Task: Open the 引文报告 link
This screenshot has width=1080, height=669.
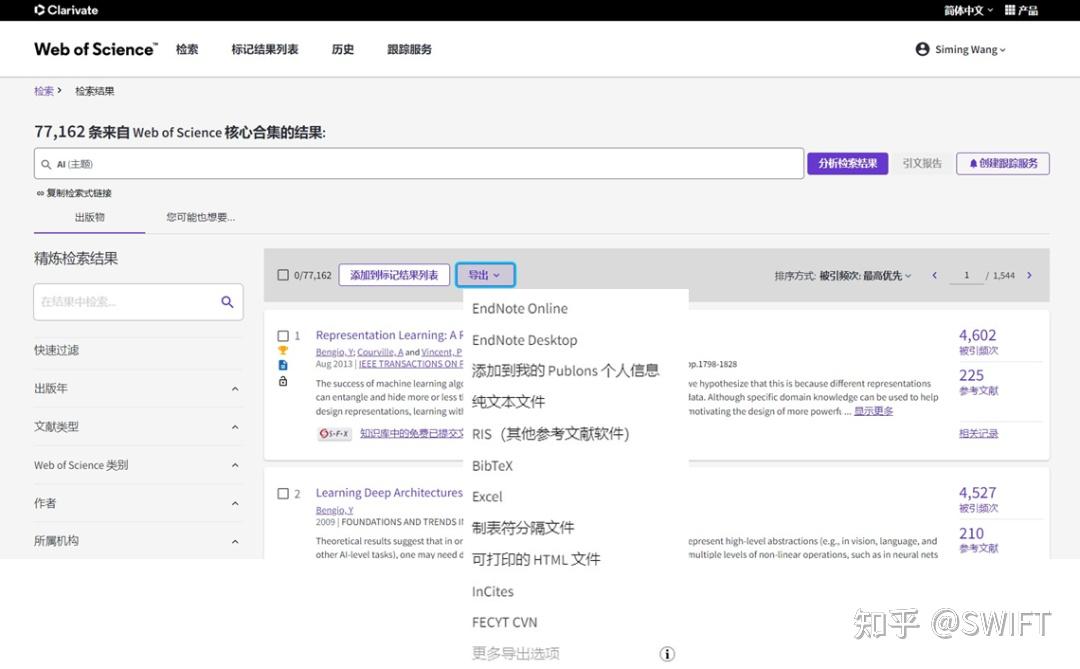Action: (922, 164)
